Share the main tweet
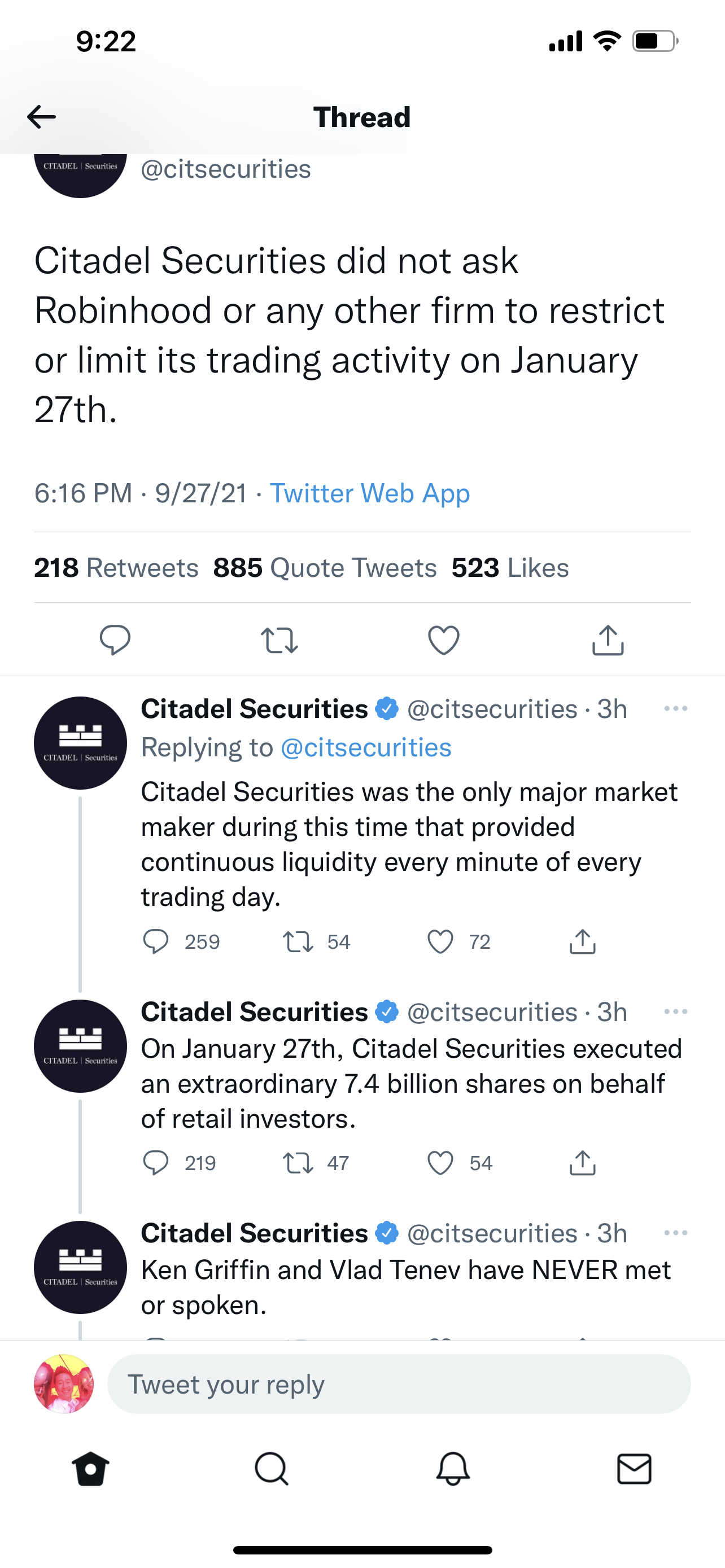Screen dimensions: 725x1568 (x=608, y=640)
